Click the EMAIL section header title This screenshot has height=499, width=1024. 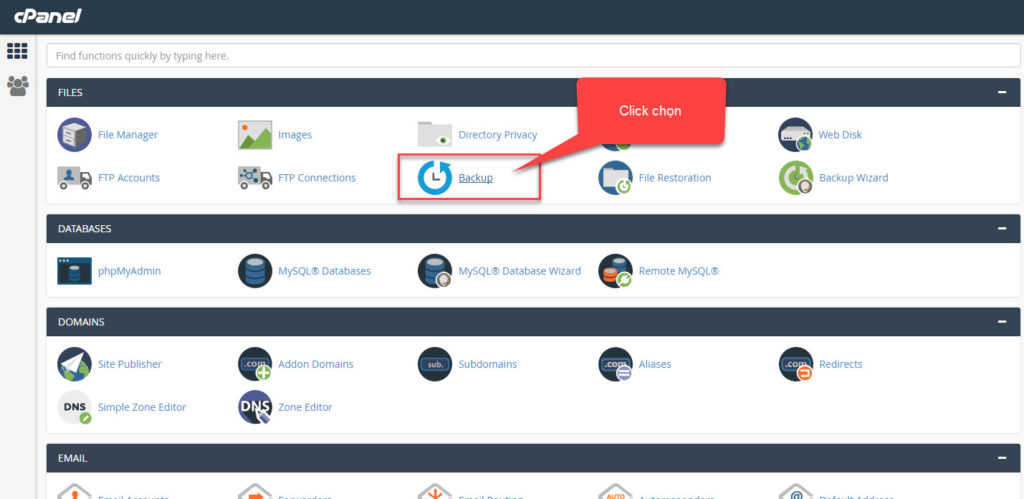[x=72, y=458]
